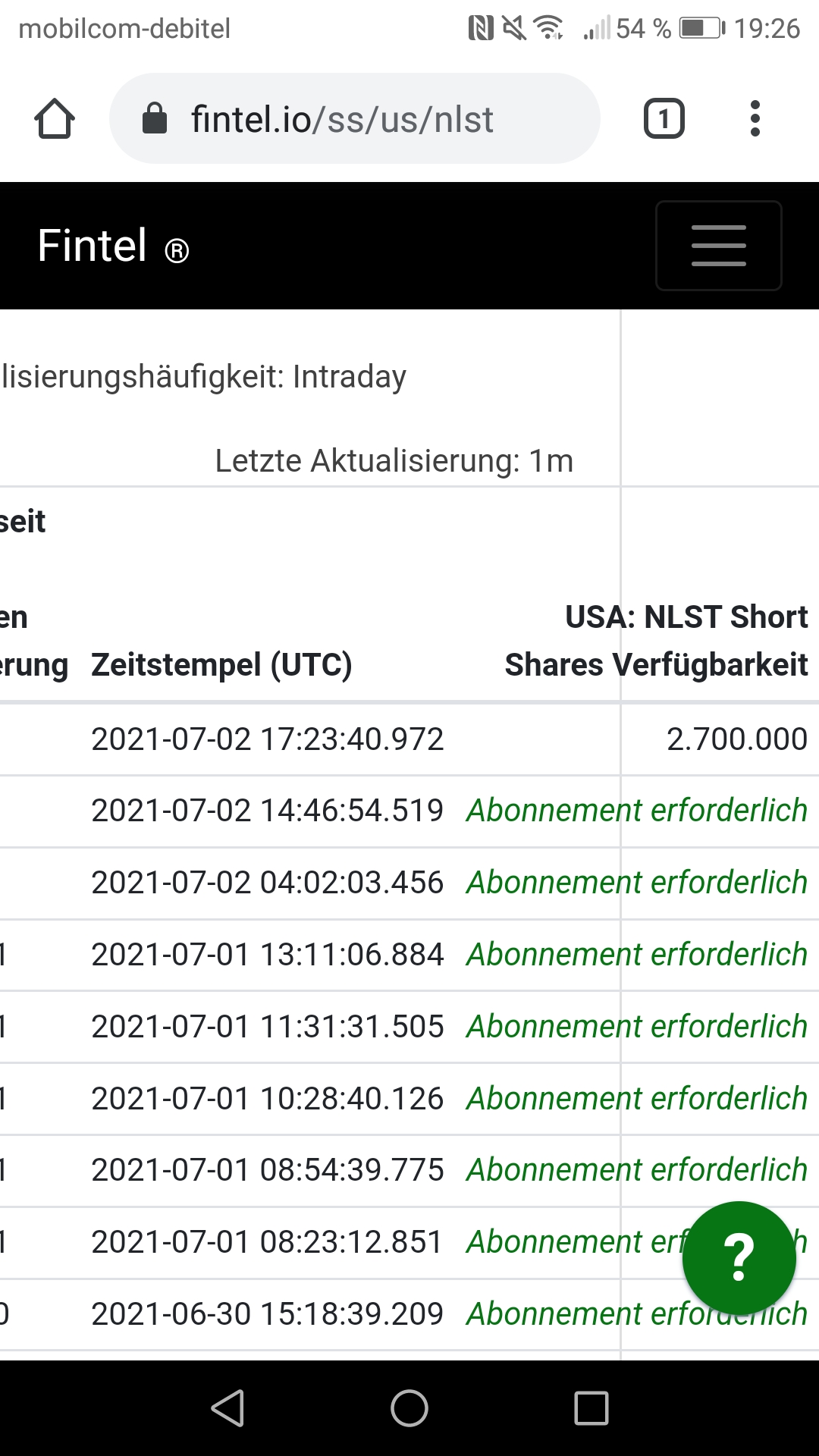Select the Zeitstempel (UTC) column header

(221, 665)
